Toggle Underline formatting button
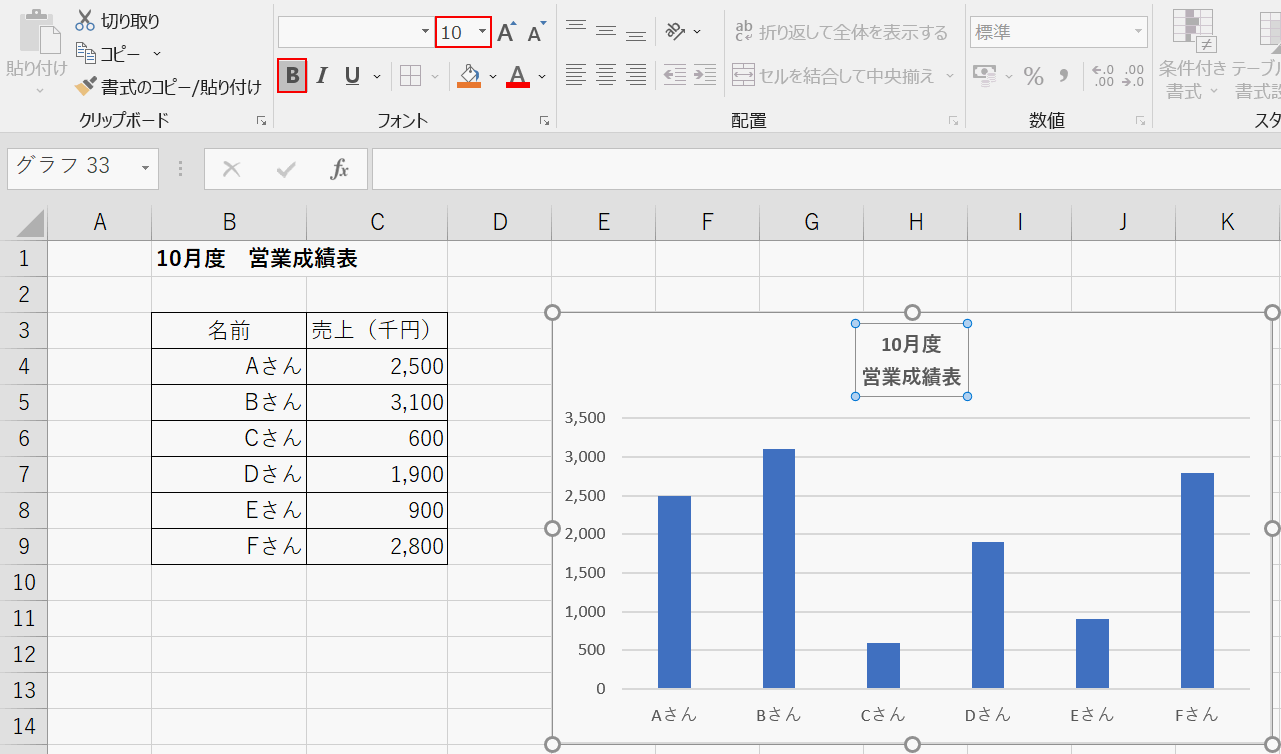This screenshot has width=1281, height=754. pyautogui.click(x=352, y=75)
